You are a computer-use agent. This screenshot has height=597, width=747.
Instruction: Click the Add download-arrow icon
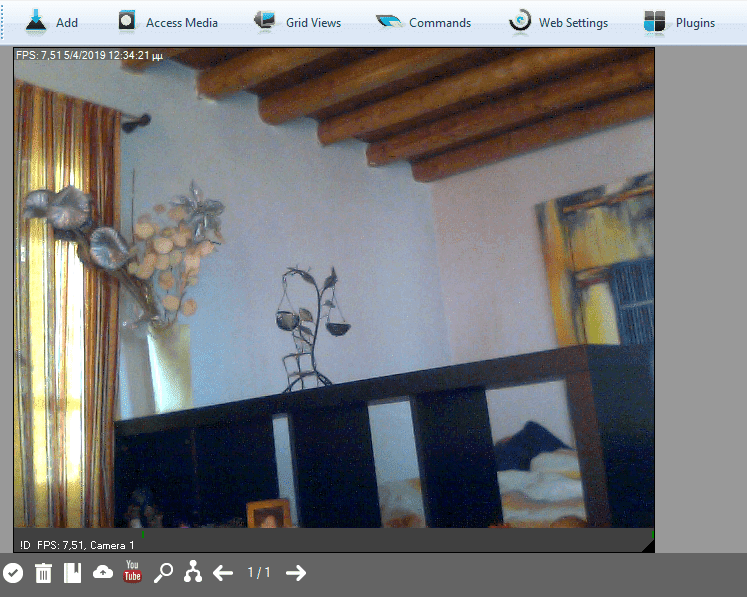point(36,22)
